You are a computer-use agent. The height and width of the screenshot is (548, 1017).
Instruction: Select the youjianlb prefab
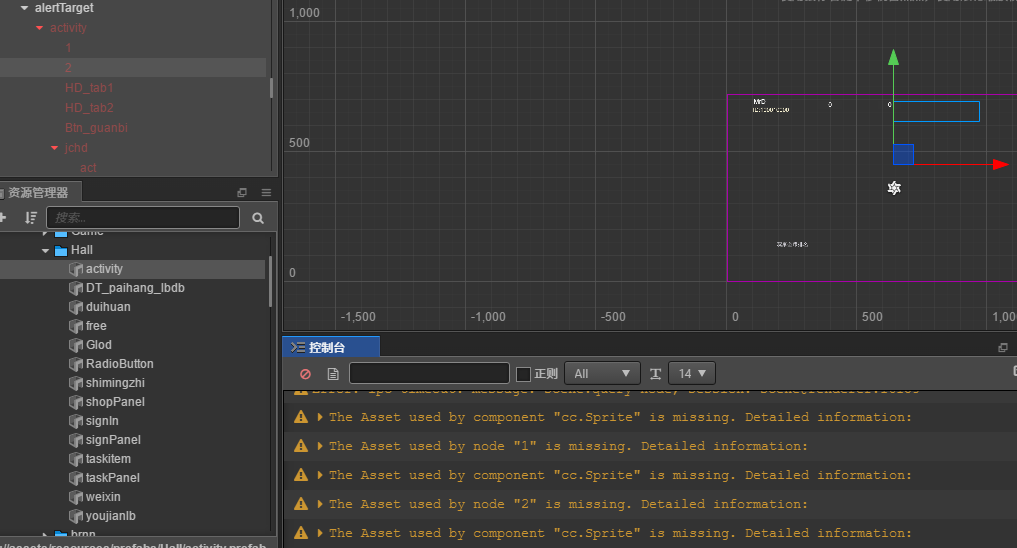tap(110, 516)
